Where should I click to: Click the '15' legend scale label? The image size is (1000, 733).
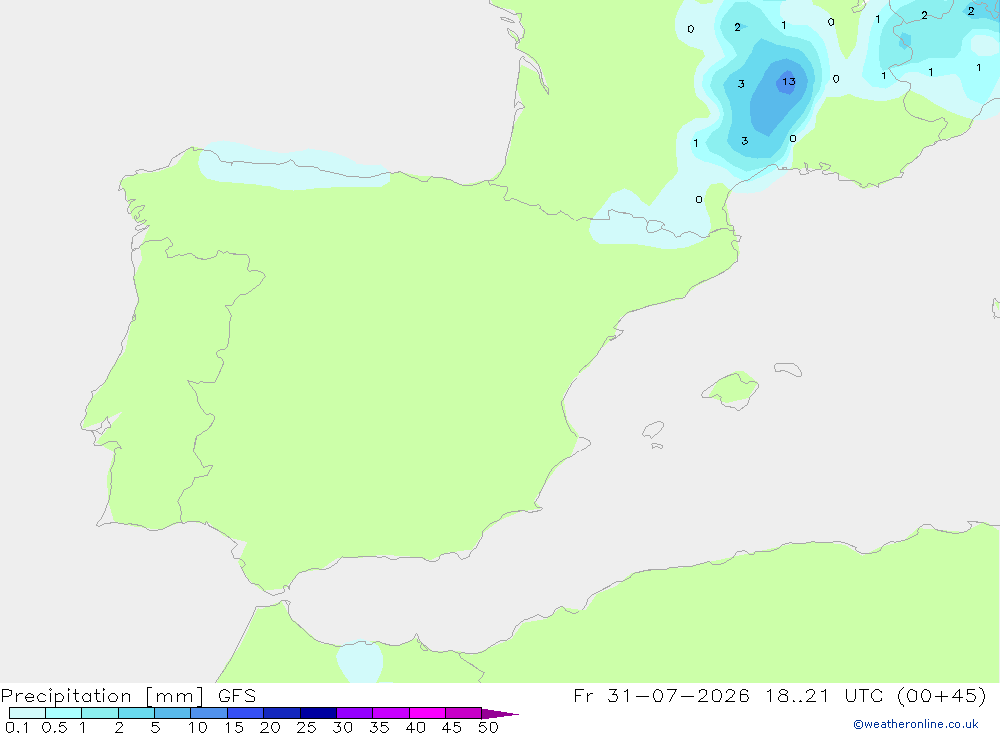234,727
